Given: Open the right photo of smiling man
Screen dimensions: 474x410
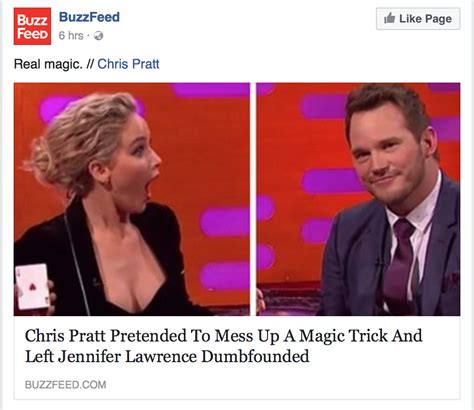Looking at the screenshot, I should (x=358, y=199).
